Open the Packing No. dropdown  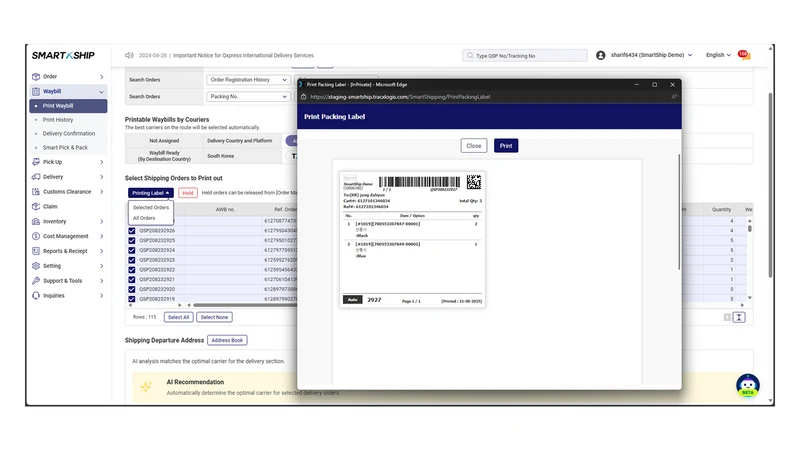[x=248, y=96]
